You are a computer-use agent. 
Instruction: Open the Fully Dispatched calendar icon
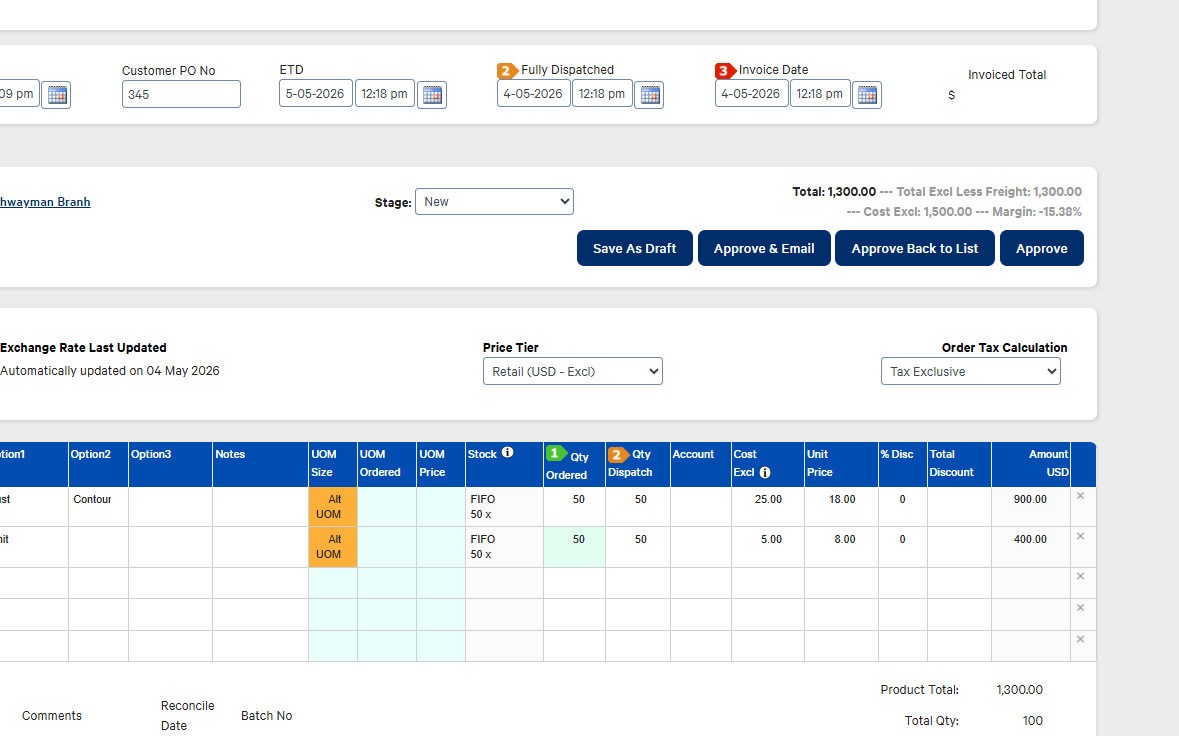(649, 95)
